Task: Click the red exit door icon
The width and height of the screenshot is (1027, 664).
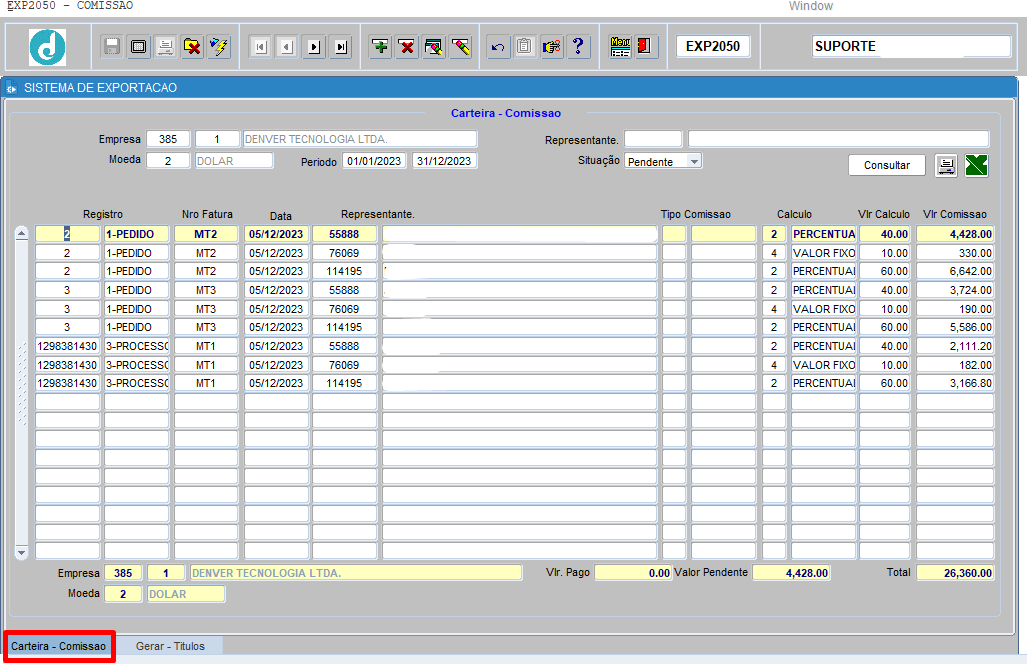Action: point(646,47)
